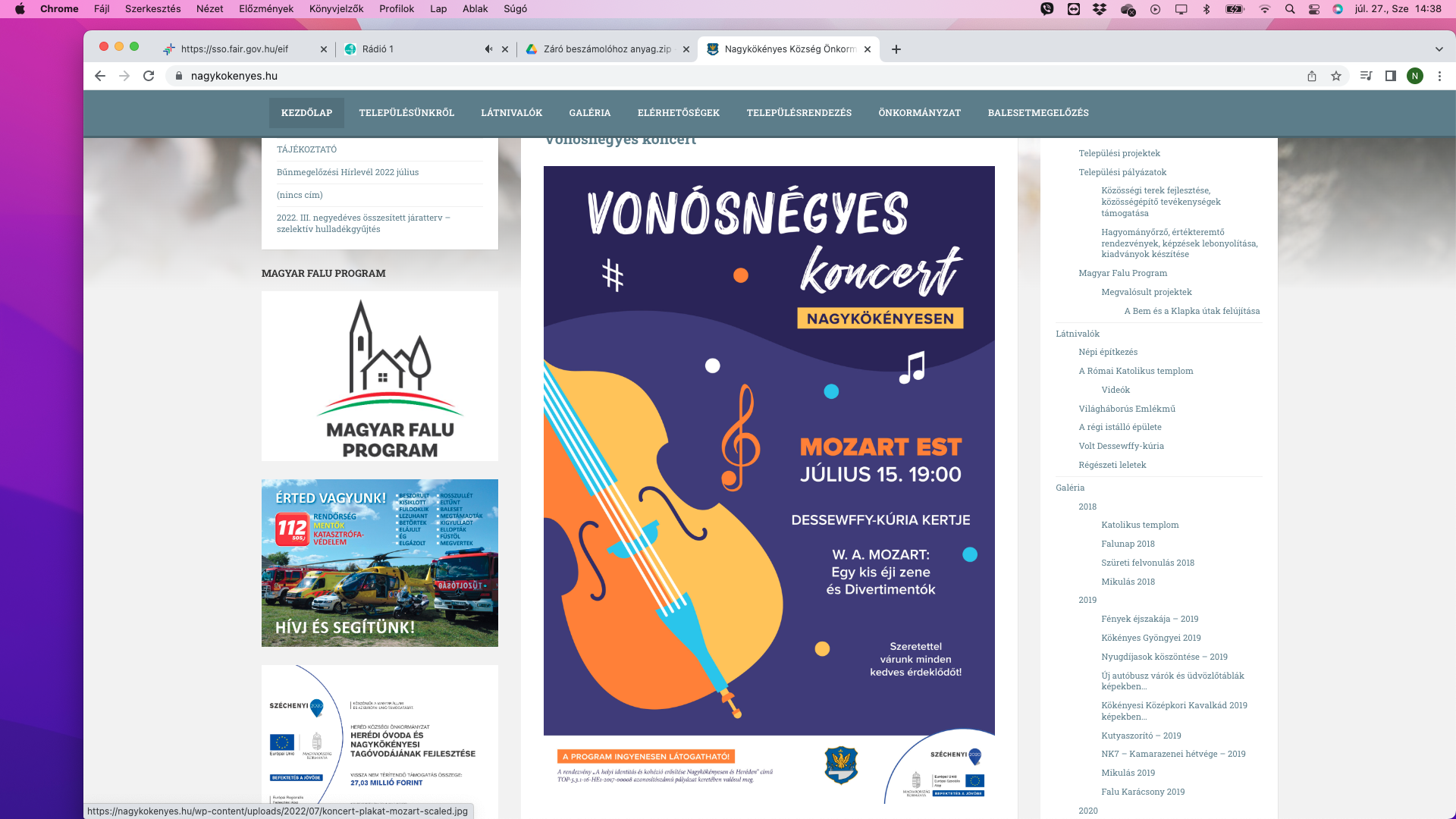
Task: Open the Könyvjelzők menu in the menu bar
Action: point(336,9)
